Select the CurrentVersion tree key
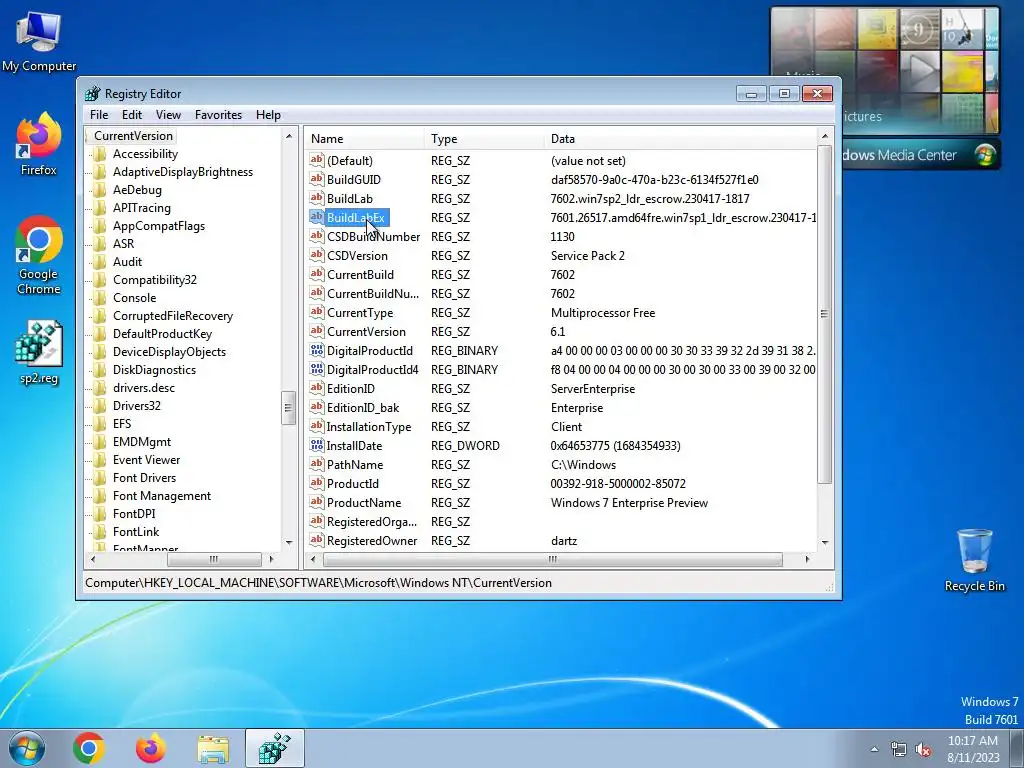This screenshot has width=1024, height=768. tap(133, 136)
